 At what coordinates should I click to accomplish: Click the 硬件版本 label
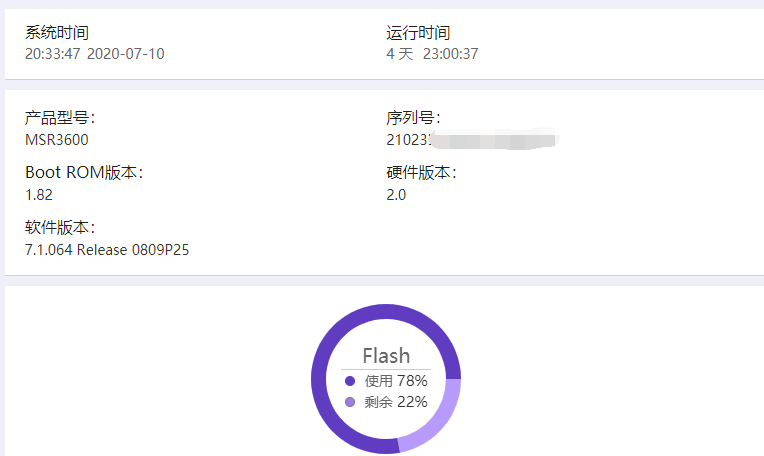(x=421, y=173)
